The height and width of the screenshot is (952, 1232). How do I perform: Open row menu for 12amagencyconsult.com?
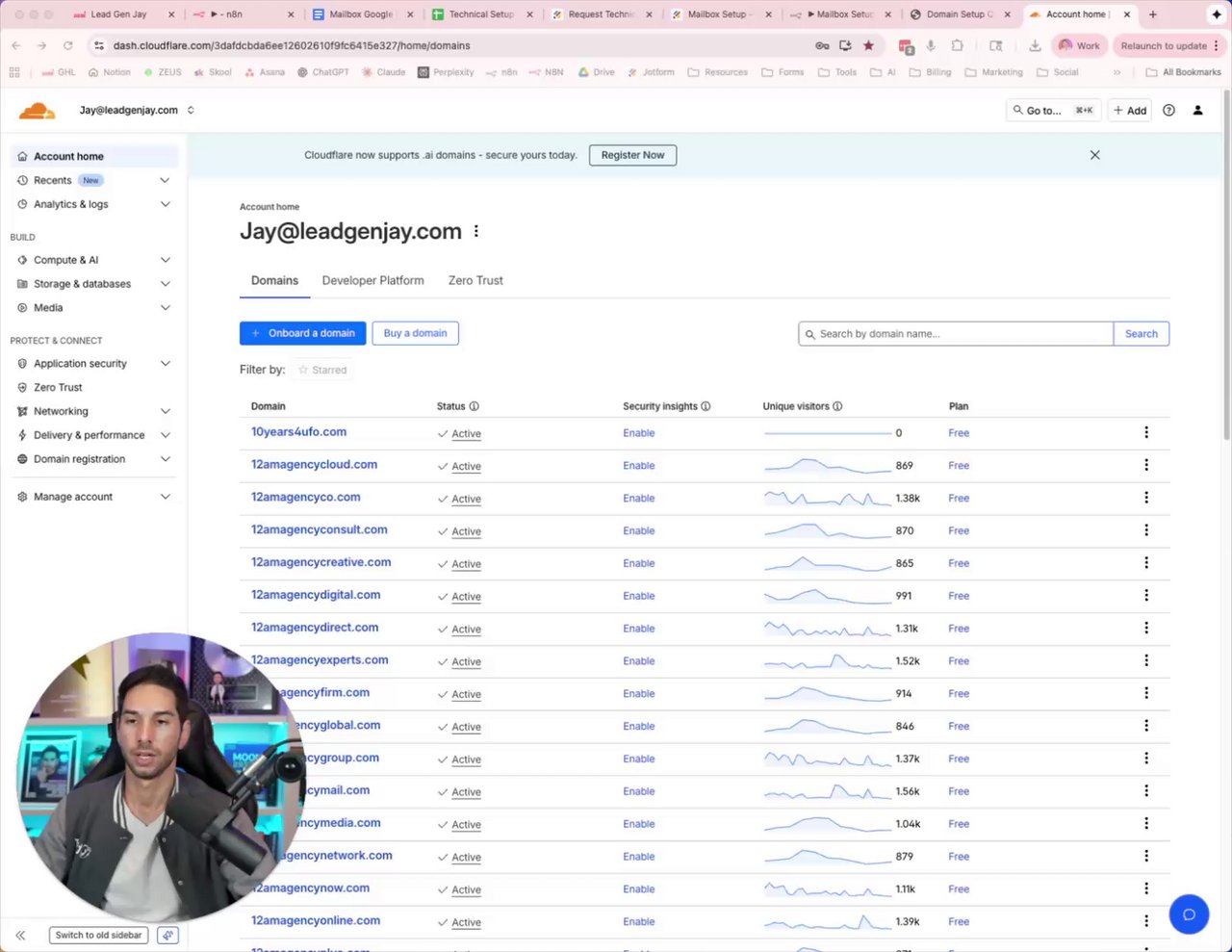[x=1146, y=530]
